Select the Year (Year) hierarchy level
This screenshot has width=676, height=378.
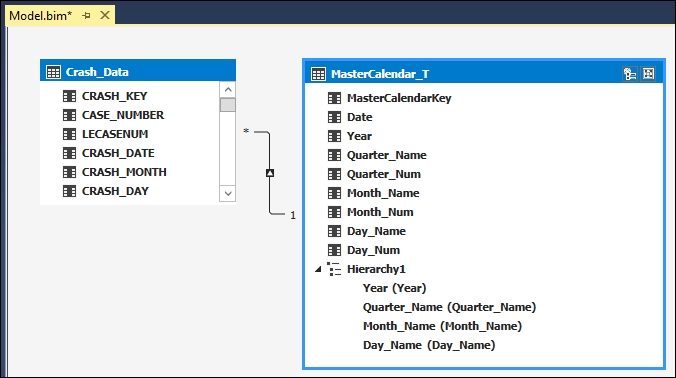point(394,288)
